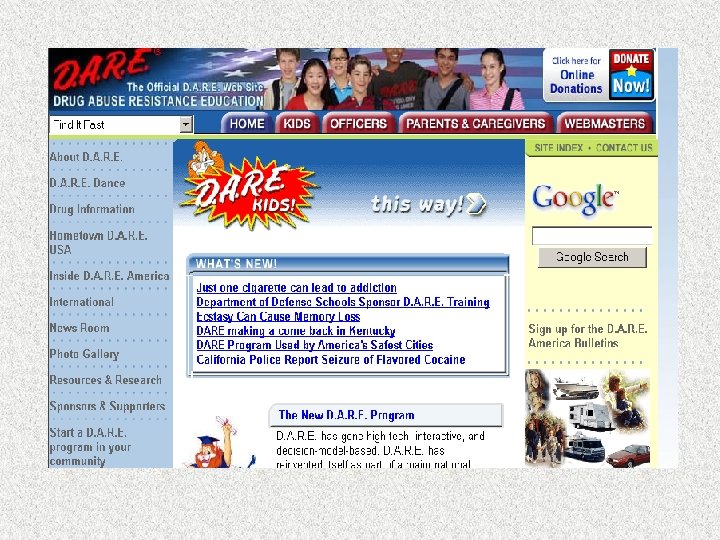The width and height of the screenshot is (720, 540).
Task: Click the CONTACT US link
Action: [624, 148]
